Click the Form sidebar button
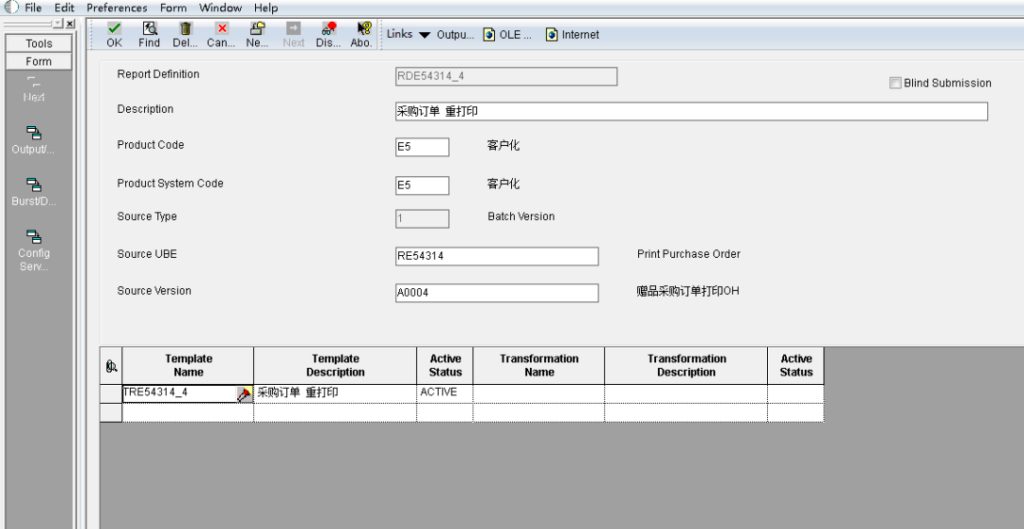Image resolution: width=1024 pixels, height=529 pixels. click(39, 61)
